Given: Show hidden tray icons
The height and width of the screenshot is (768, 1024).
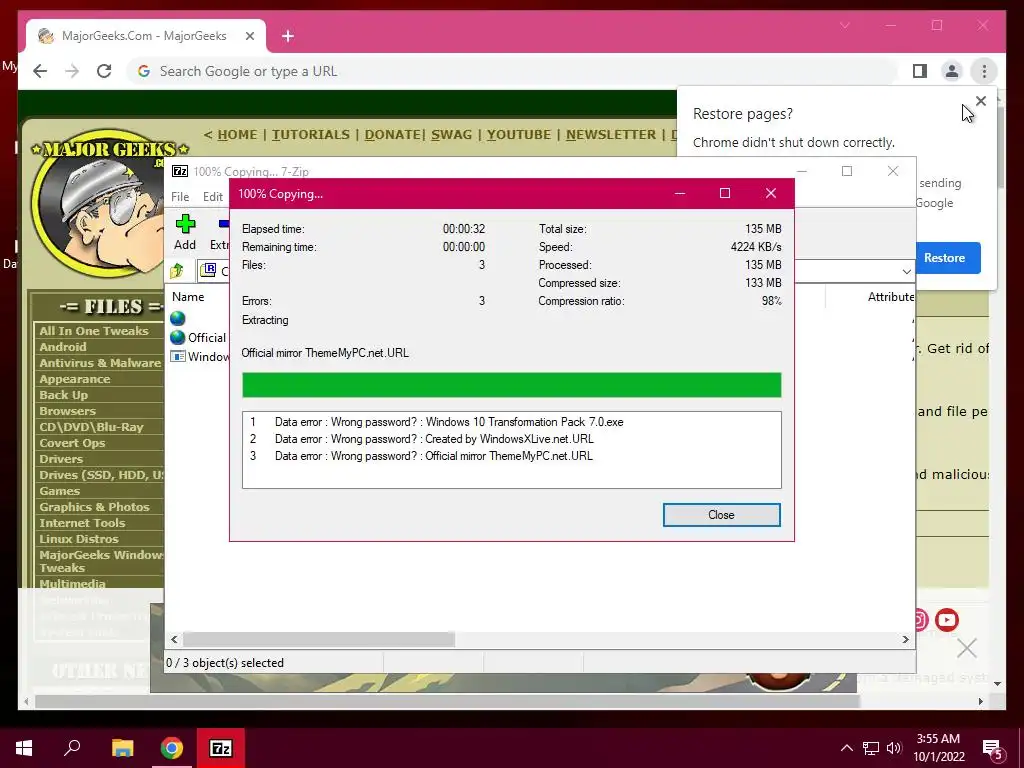Looking at the screenshot, I should (846, 748).
